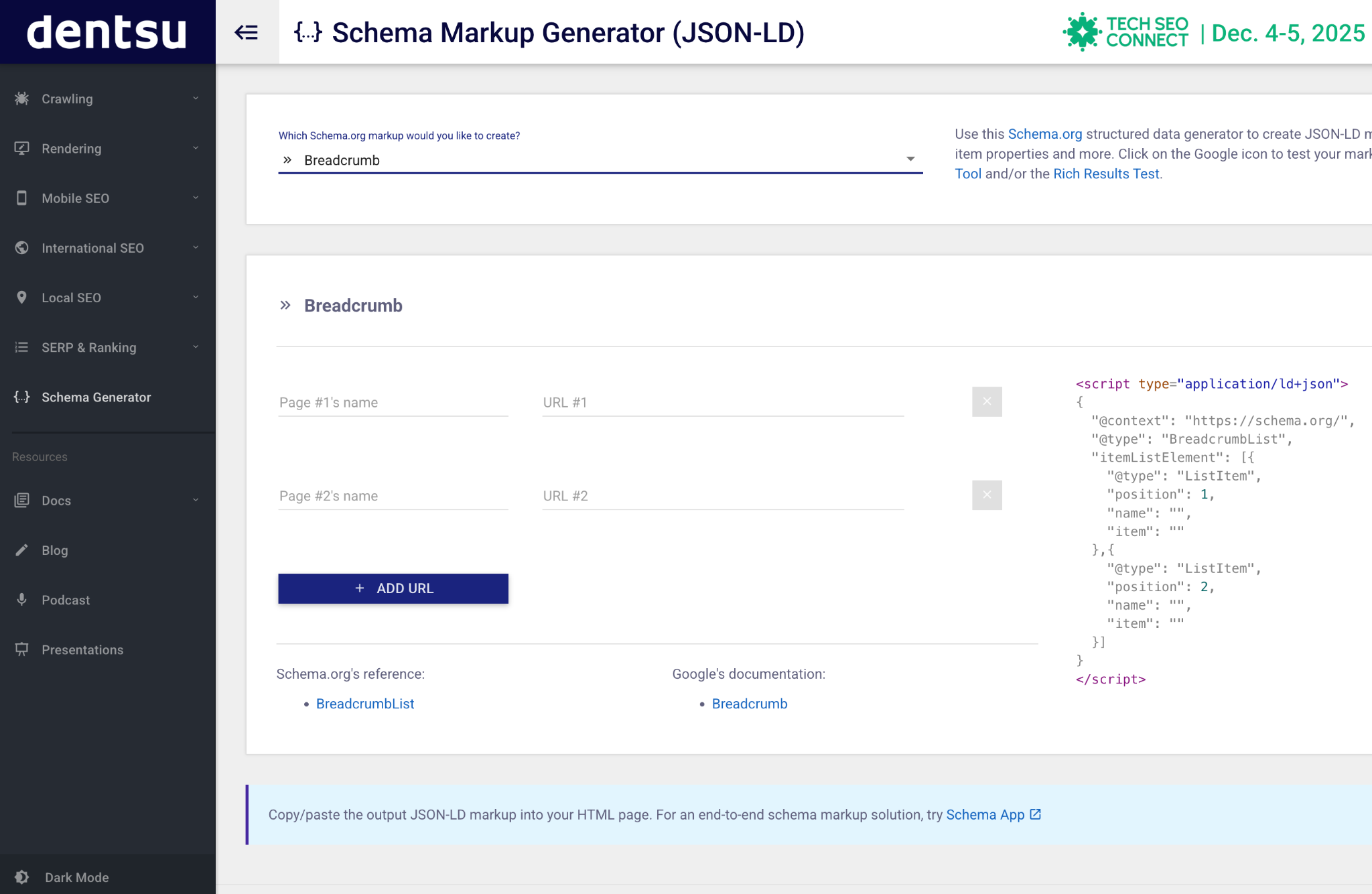Click the ADD URL button
The height and width of the screenshot is (894, 1372).
coord(393,588)
